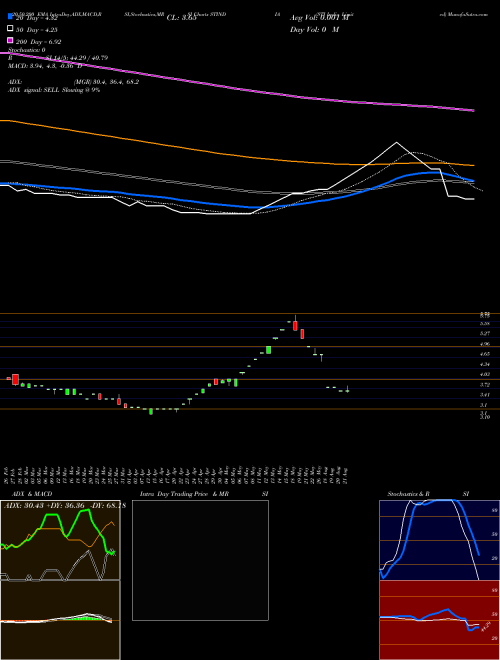500x660 pixels.
Task: Click the large green candle near 4.65
Action: [268, 350]
